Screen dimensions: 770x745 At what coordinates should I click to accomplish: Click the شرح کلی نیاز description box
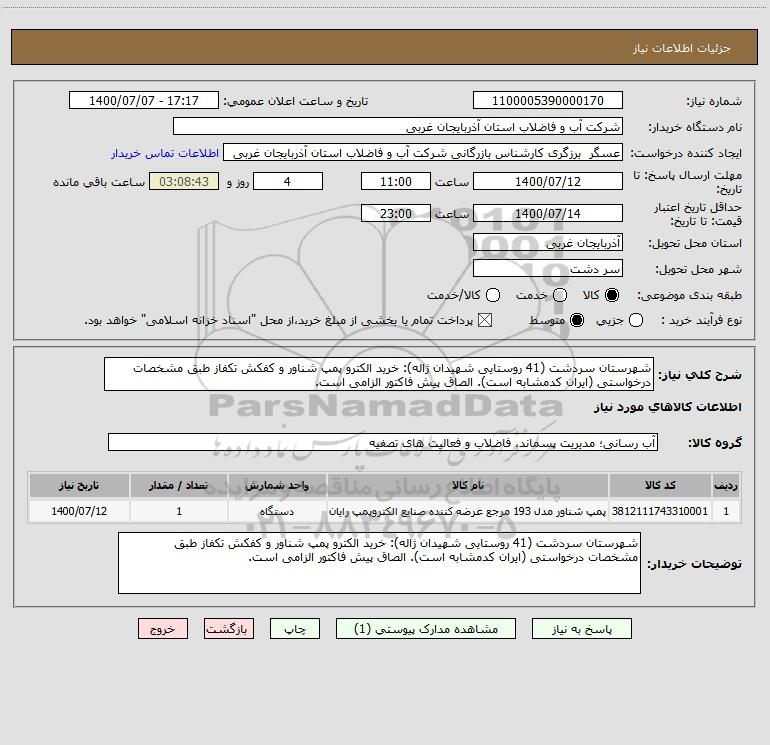click(x=379, y=374)
